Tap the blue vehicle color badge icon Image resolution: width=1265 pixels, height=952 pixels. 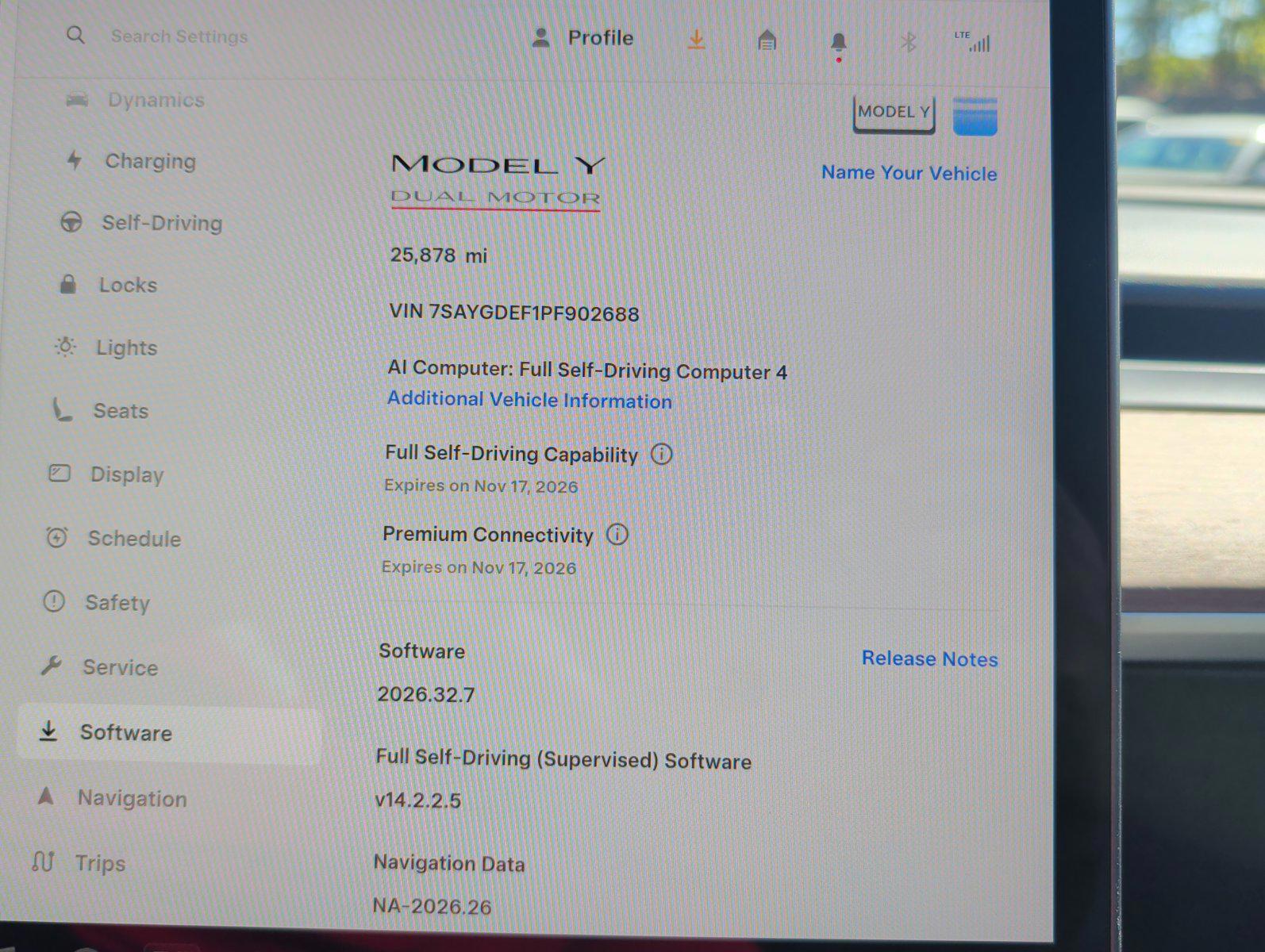[975, 116]
